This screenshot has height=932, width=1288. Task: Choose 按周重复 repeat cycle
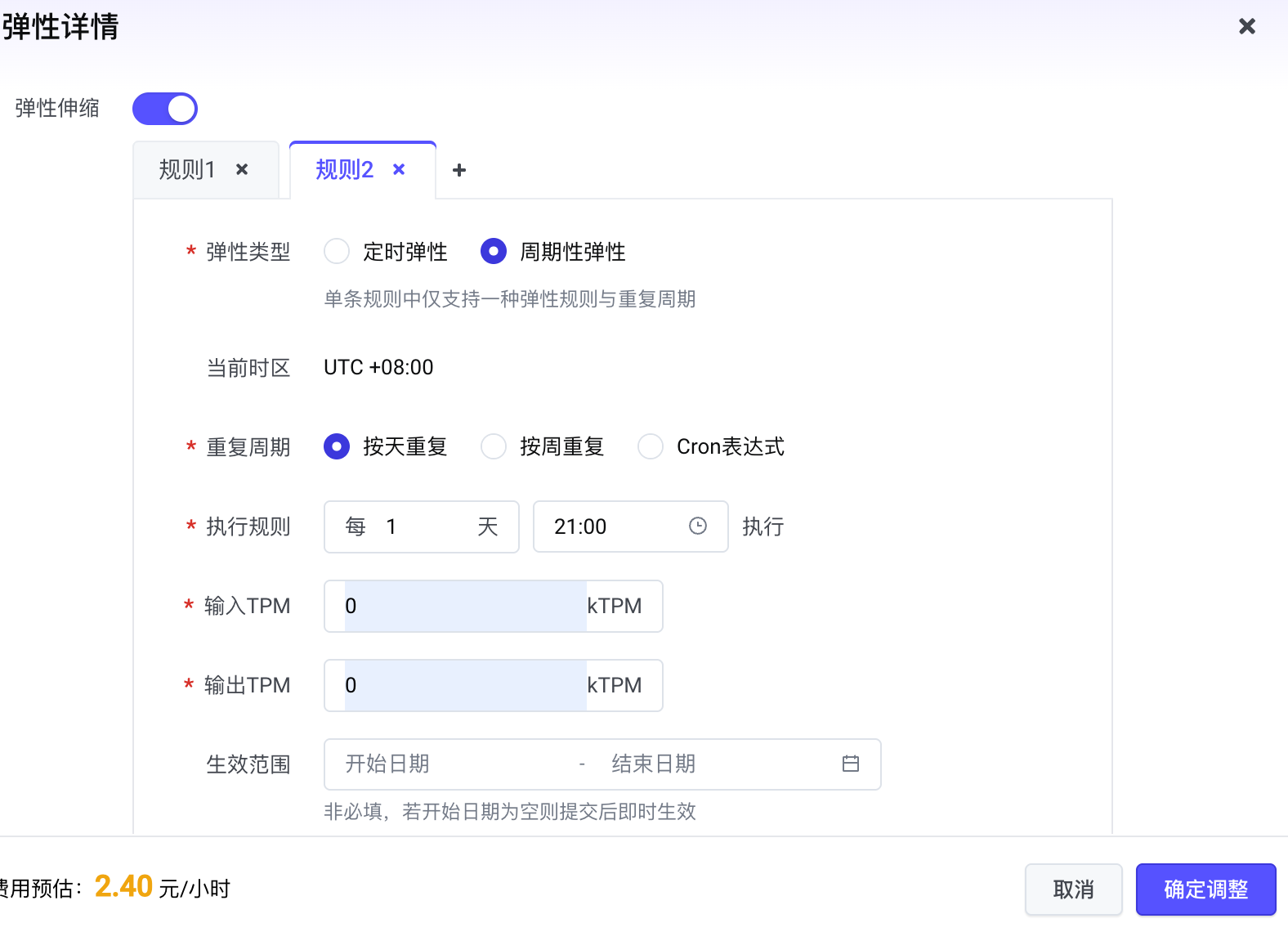pyautogui.click(x=494, y=446)
